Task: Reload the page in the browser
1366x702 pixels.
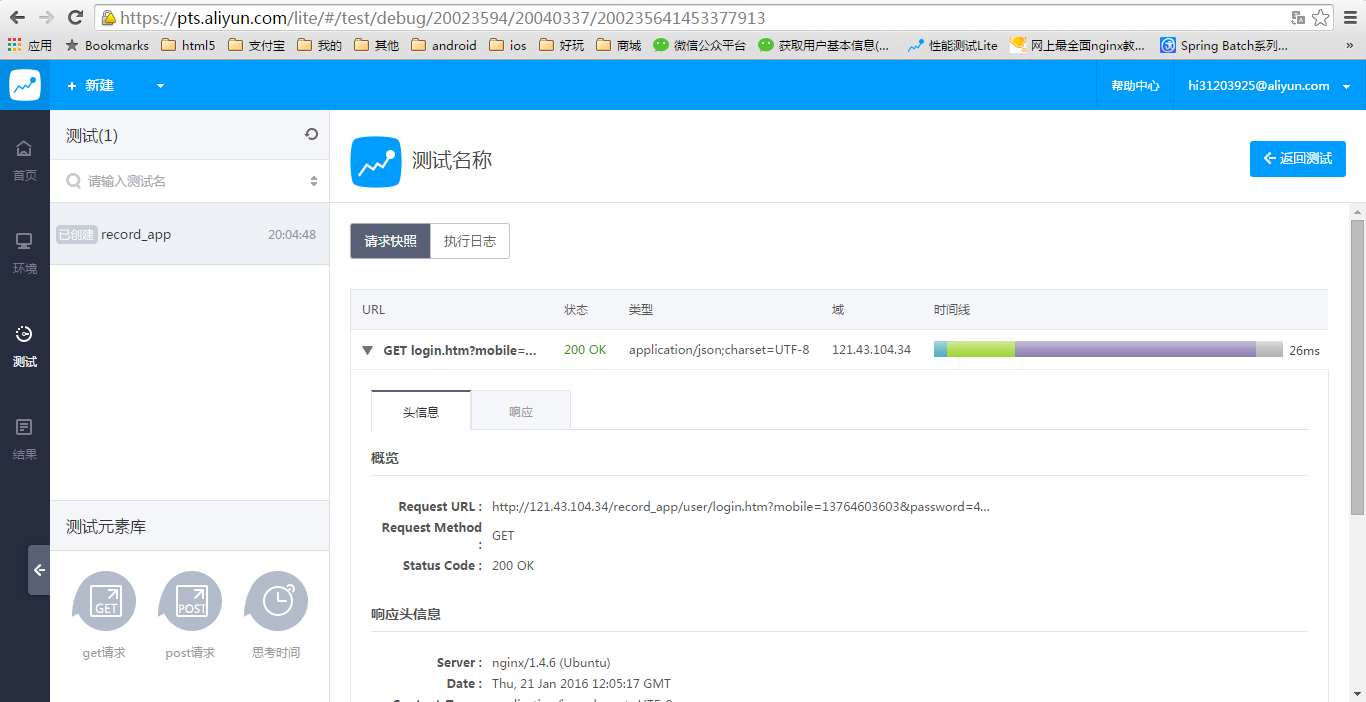Action: [75, 17]
